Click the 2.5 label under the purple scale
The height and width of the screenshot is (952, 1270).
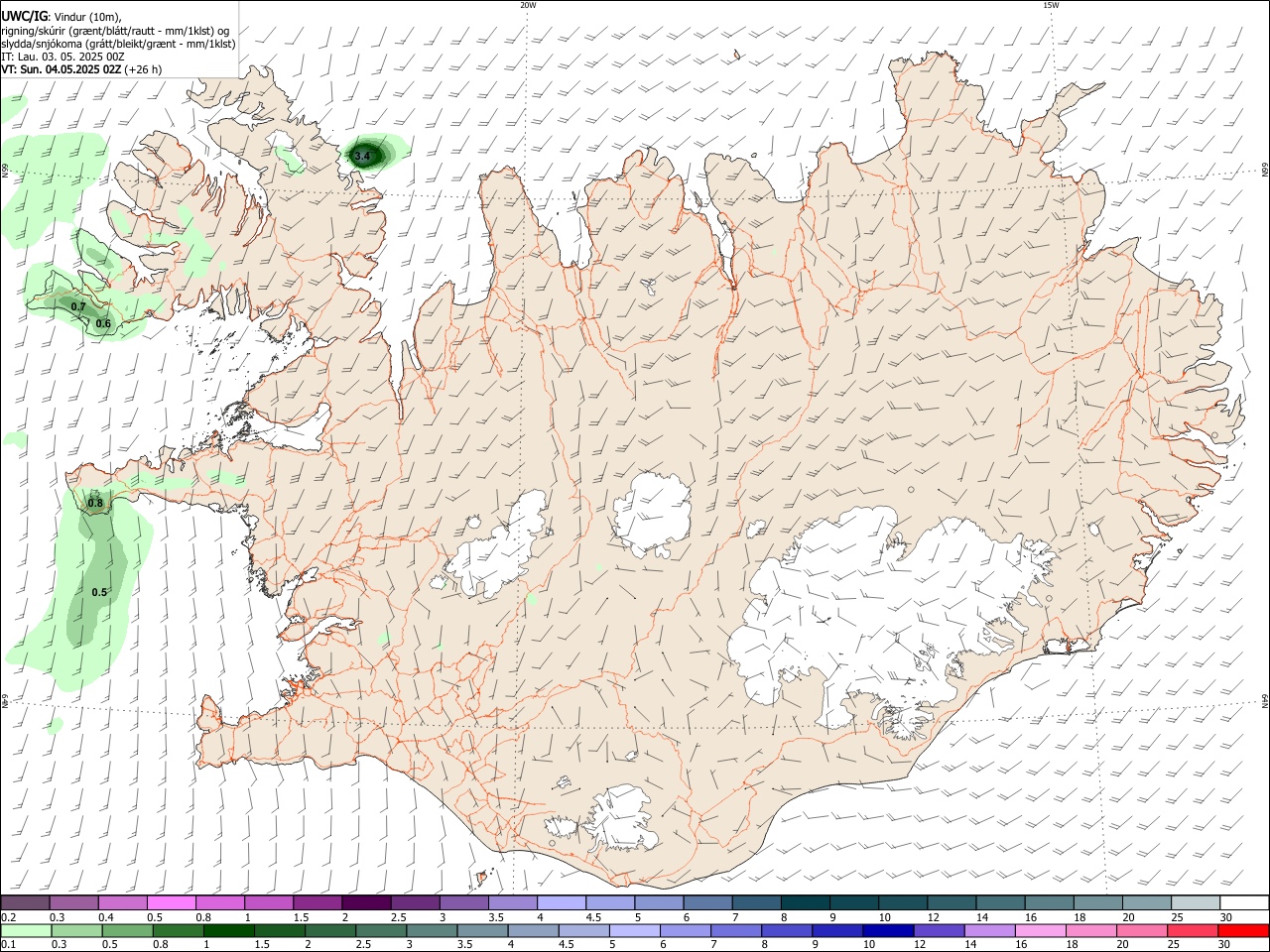pyautogui.click(x=398, y=917)
